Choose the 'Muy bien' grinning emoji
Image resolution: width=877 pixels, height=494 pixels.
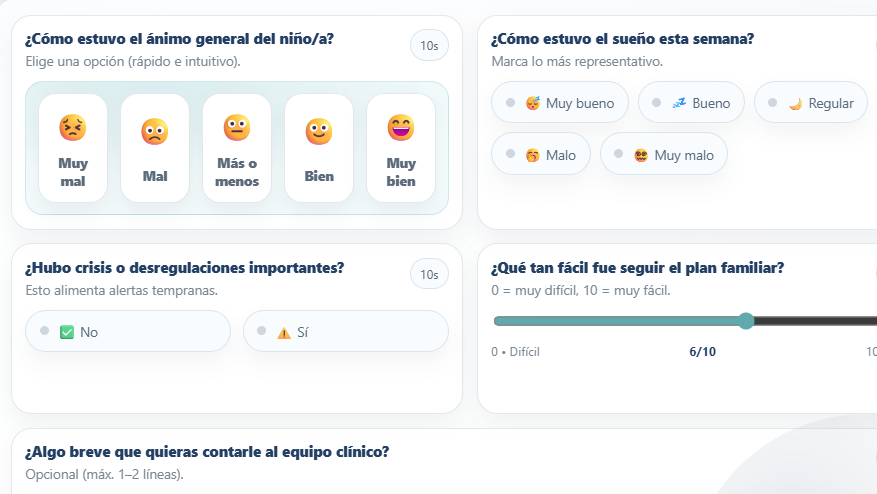[x=401, y=128]
